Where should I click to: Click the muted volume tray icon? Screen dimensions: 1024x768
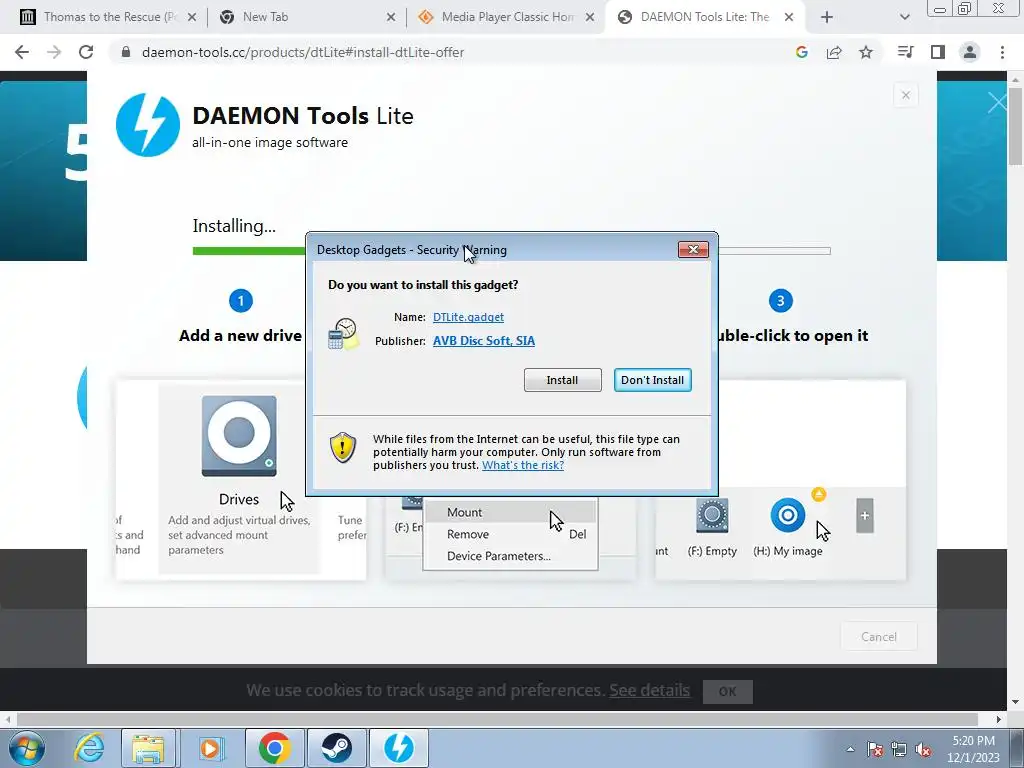click(x=923, y=749)
